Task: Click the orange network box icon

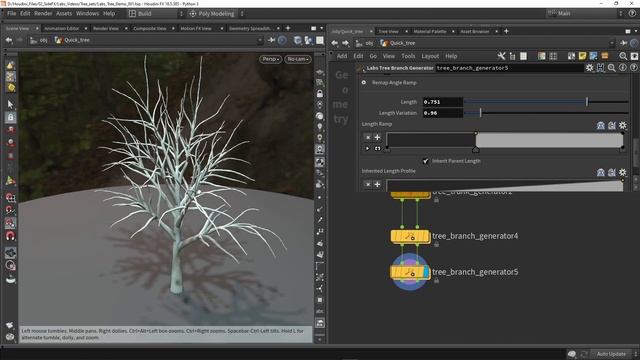Action: tap(604, 56)
